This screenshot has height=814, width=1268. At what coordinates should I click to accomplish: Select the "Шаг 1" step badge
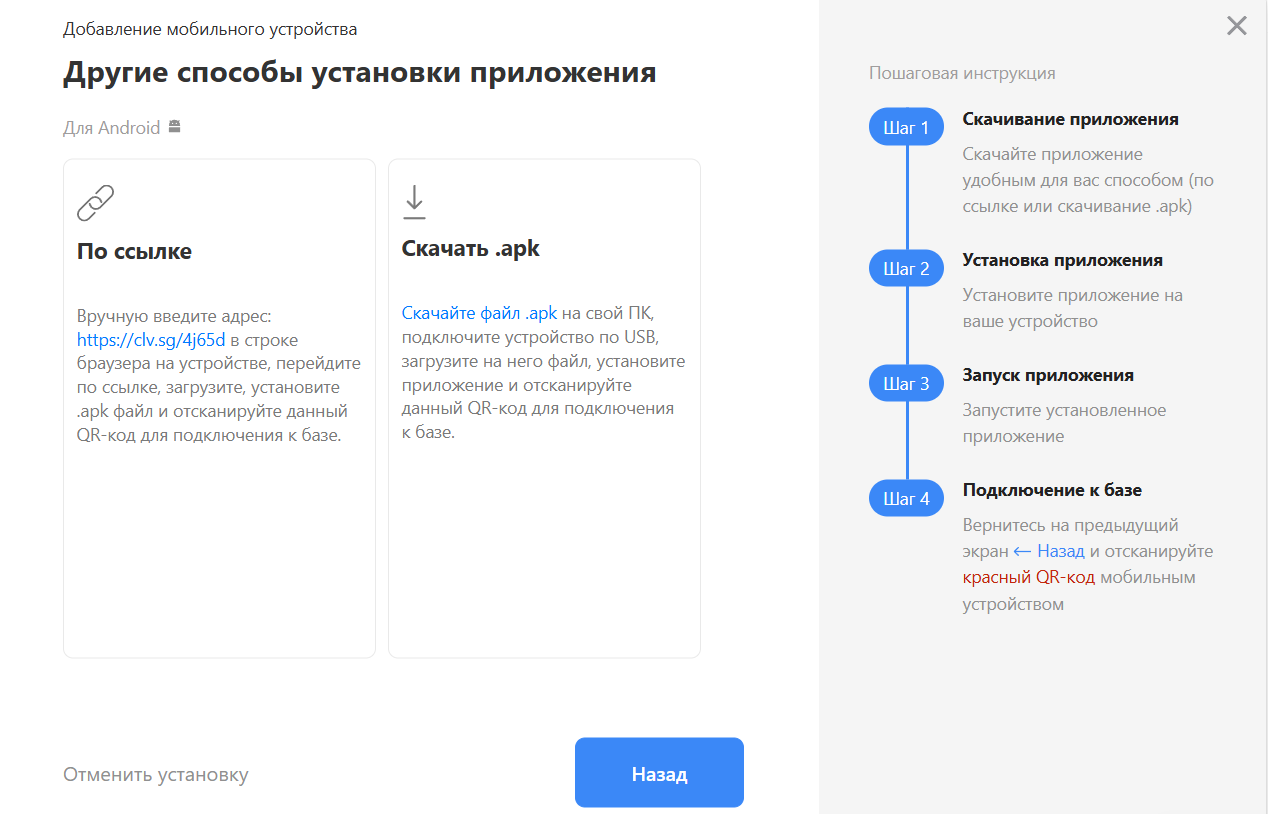click(906, 127)
